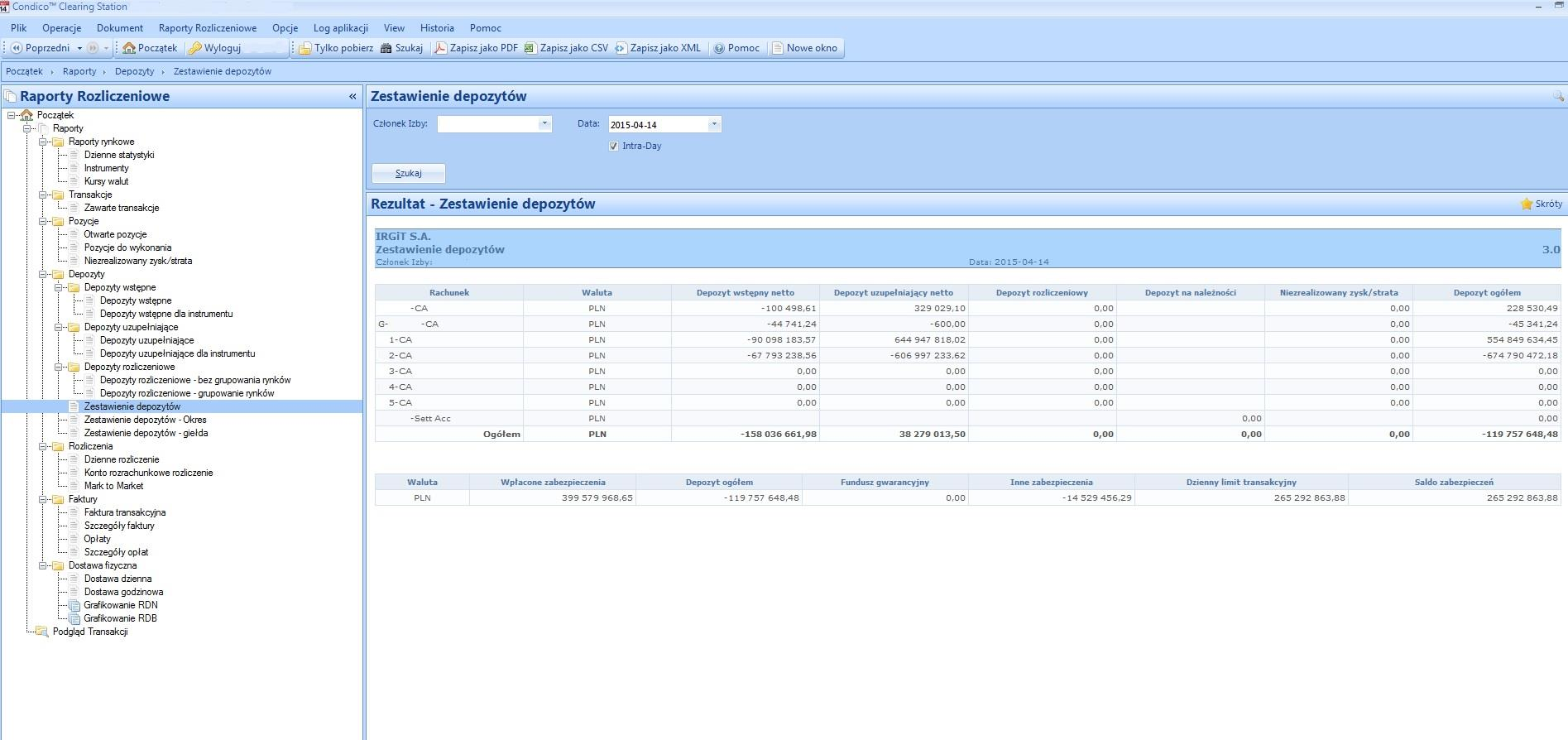Click the Początek house icon in tree
1568x740 pixels.
pos(26,115)
